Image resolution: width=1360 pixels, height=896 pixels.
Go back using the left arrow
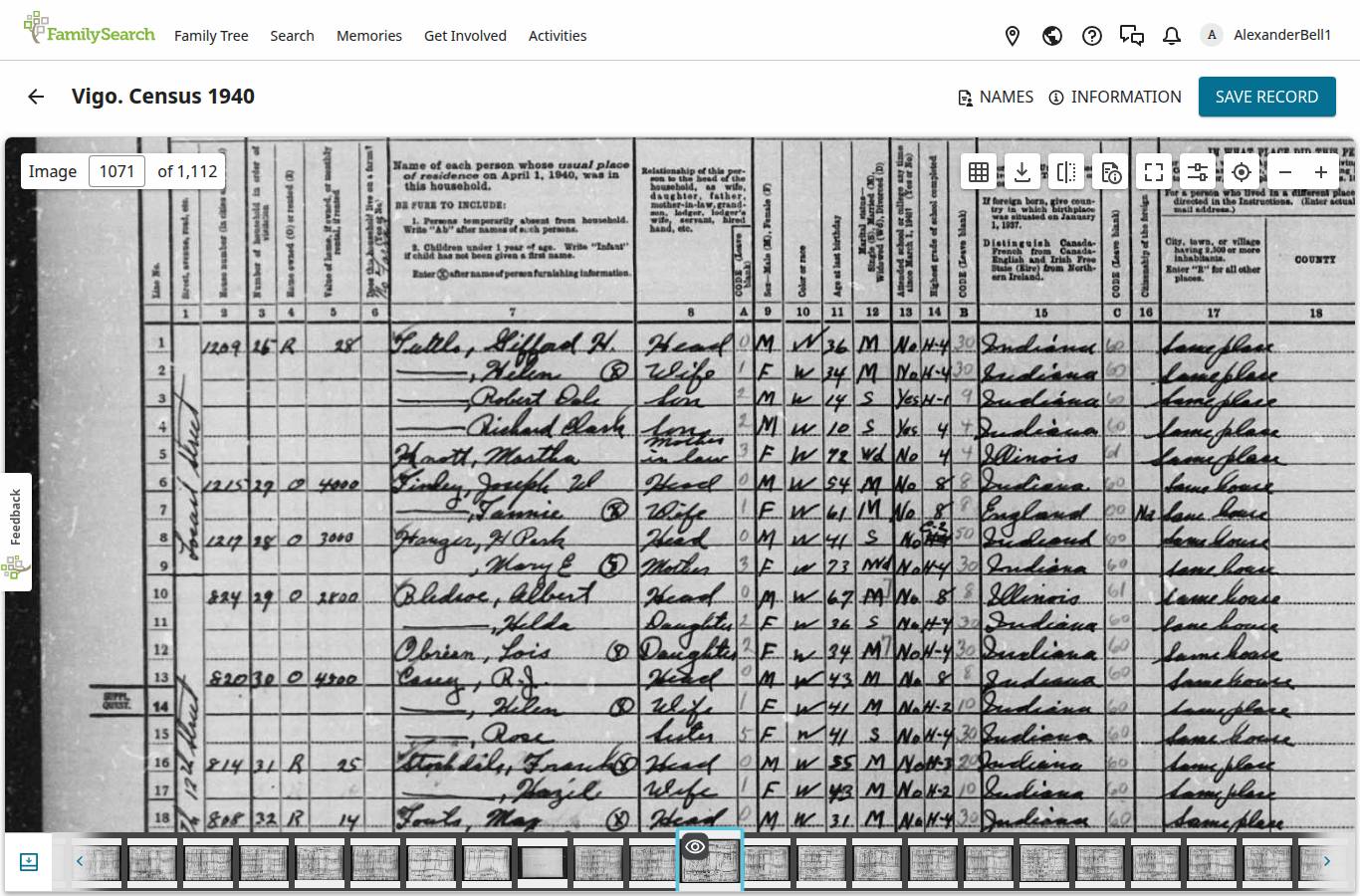pyautogui.click(x=36, y=97)
